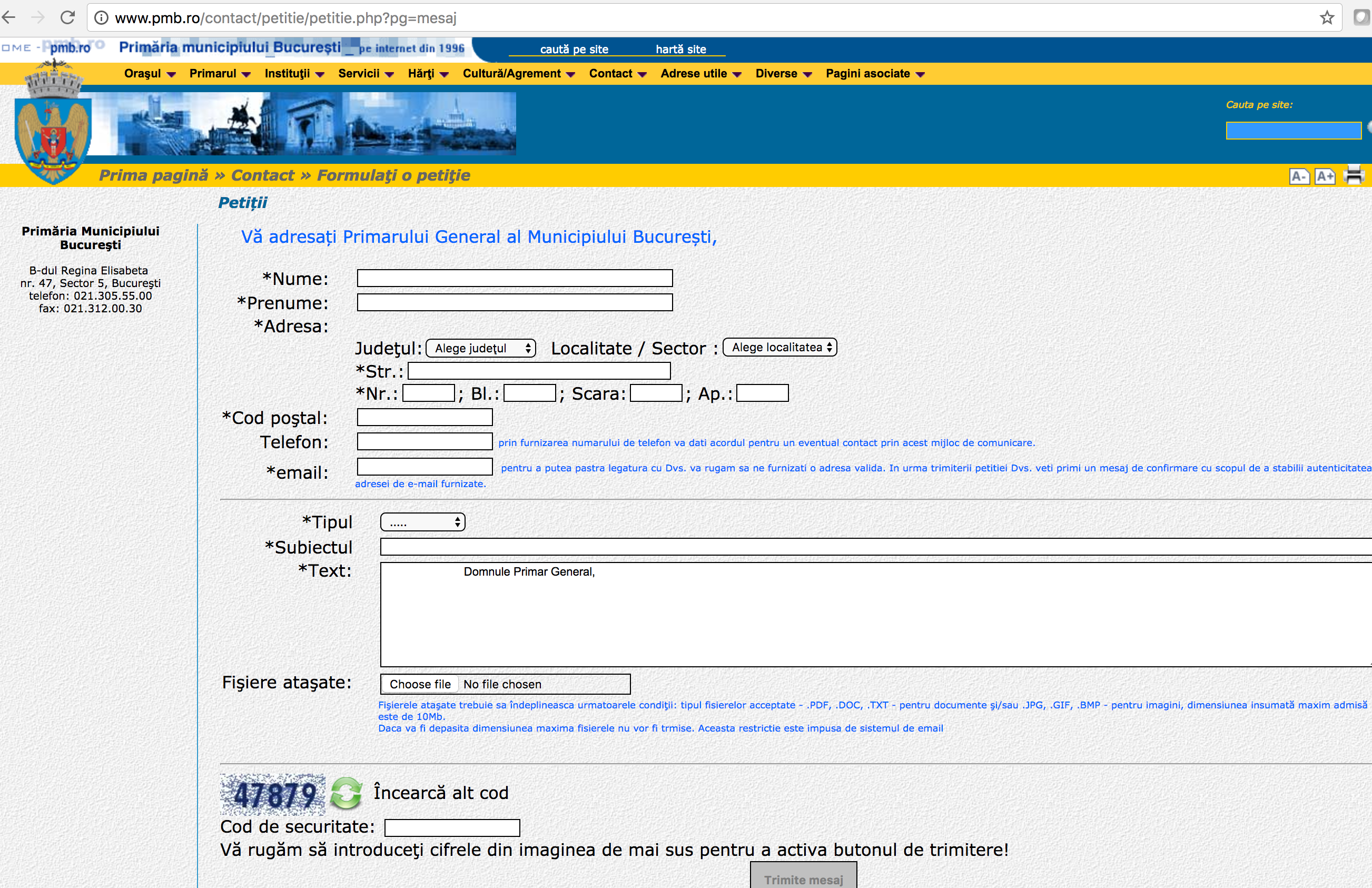Bookmark page with star icon

1327,18
